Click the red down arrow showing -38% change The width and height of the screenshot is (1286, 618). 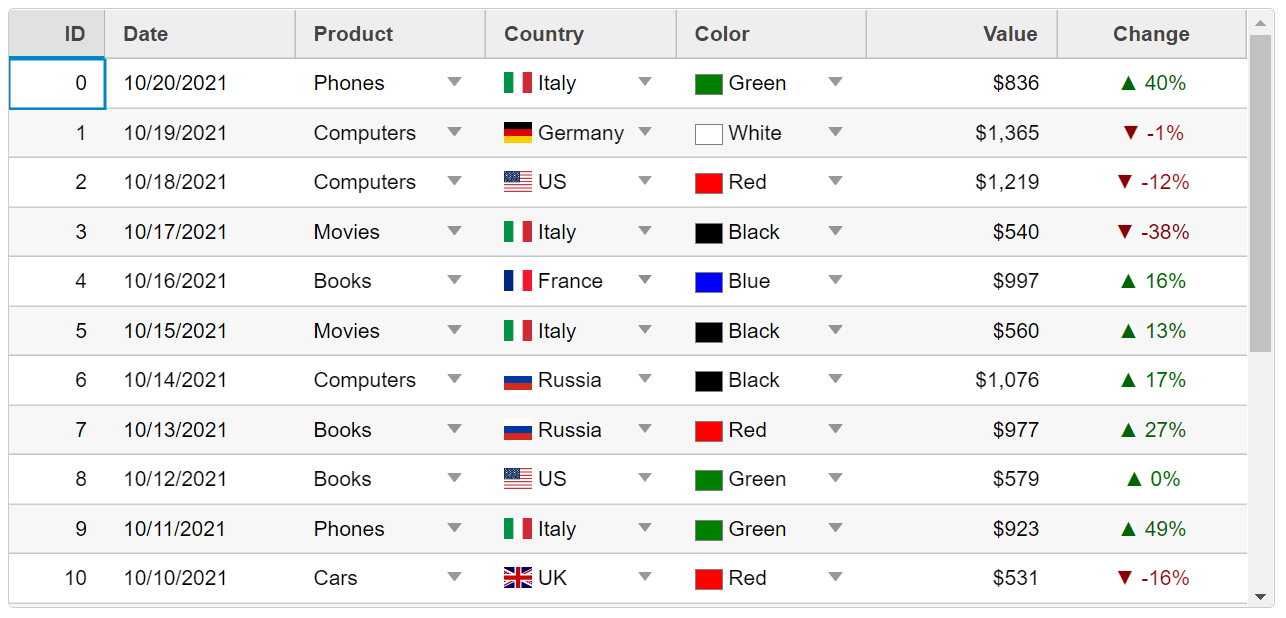click(1125, 232)
